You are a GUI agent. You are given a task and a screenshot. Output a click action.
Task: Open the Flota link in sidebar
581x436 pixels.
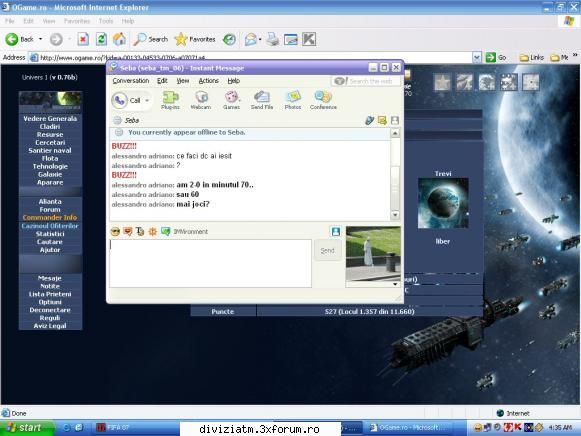(50, 159)
